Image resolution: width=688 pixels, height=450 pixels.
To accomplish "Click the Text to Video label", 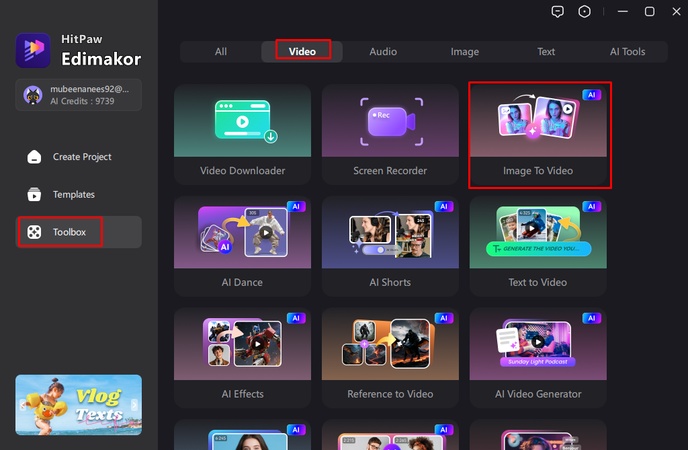I will click(538, 282).
